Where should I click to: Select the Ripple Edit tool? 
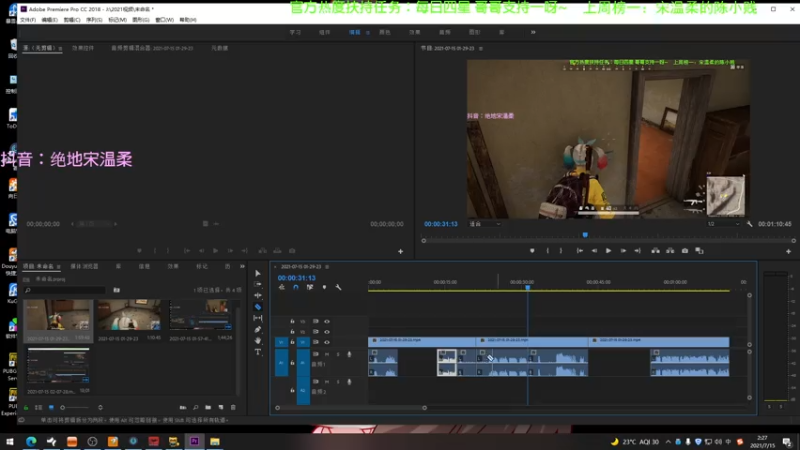tap(258, 295)
